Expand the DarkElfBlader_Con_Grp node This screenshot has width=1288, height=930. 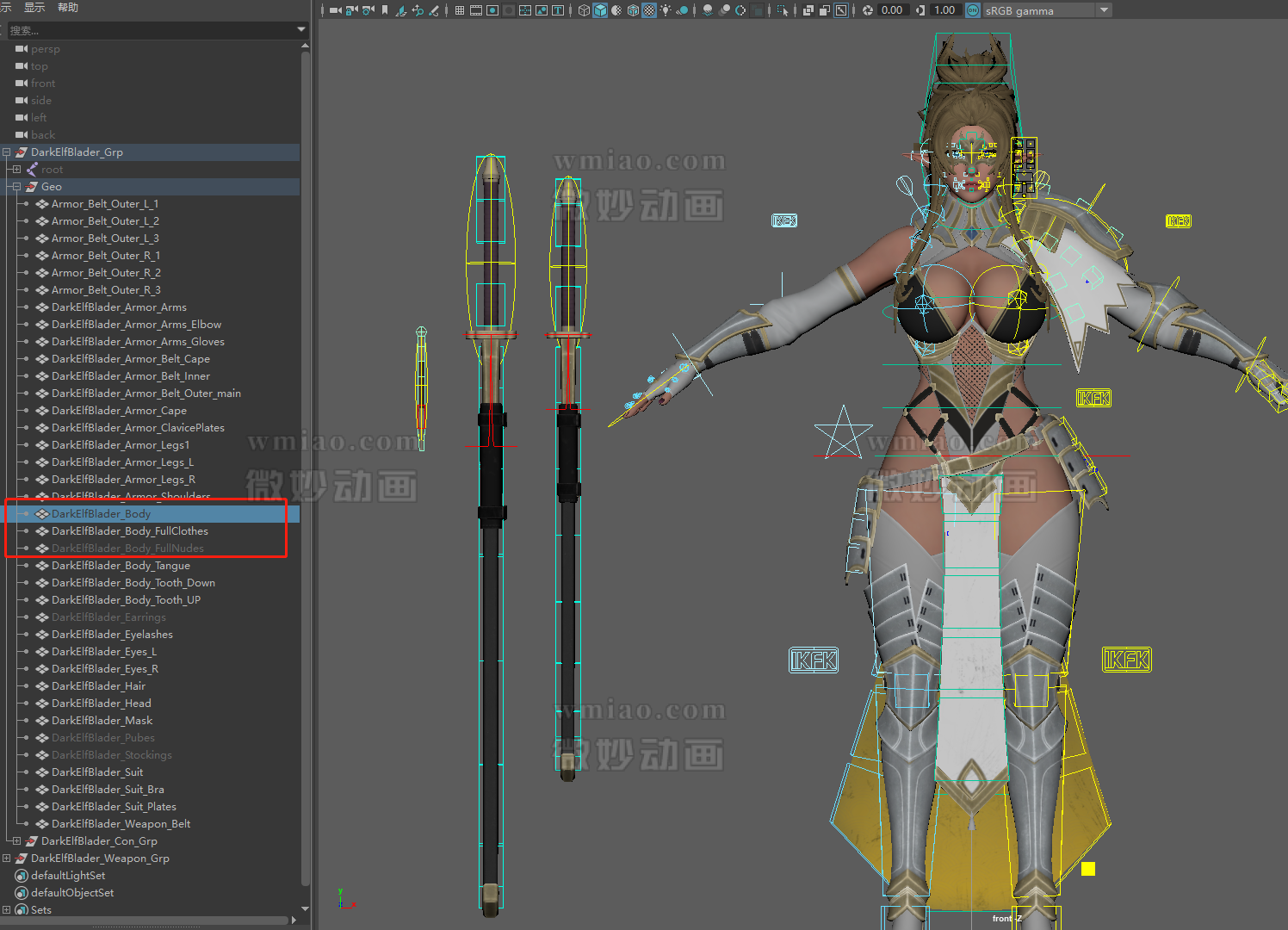(15, 840)
